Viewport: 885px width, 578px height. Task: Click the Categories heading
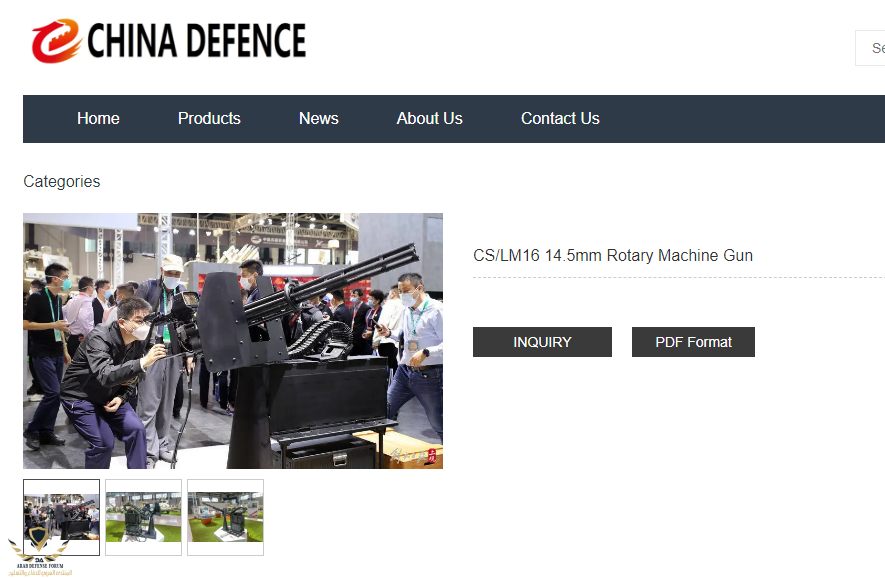(x=62, y=182)
